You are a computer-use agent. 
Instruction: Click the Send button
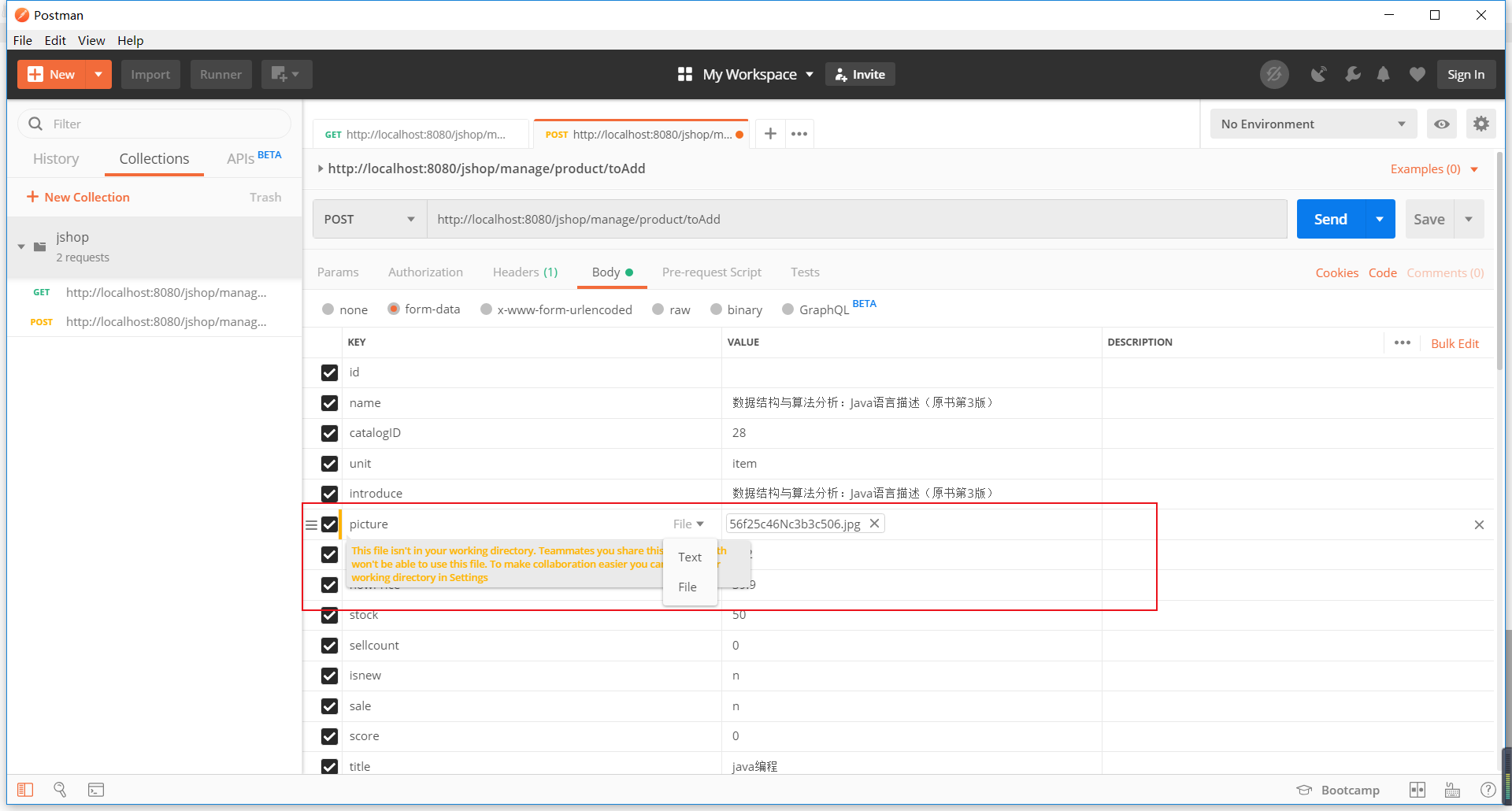click(1329, 219)
